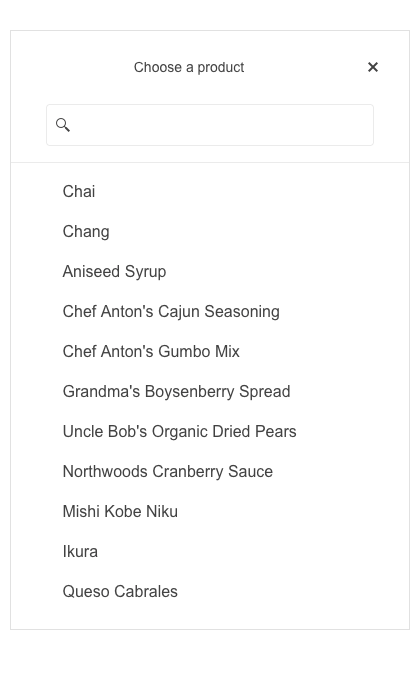Pick Northwoods Cranberry Sauce
The width and height of the screenshot is (420, 690).
[210, 472]
